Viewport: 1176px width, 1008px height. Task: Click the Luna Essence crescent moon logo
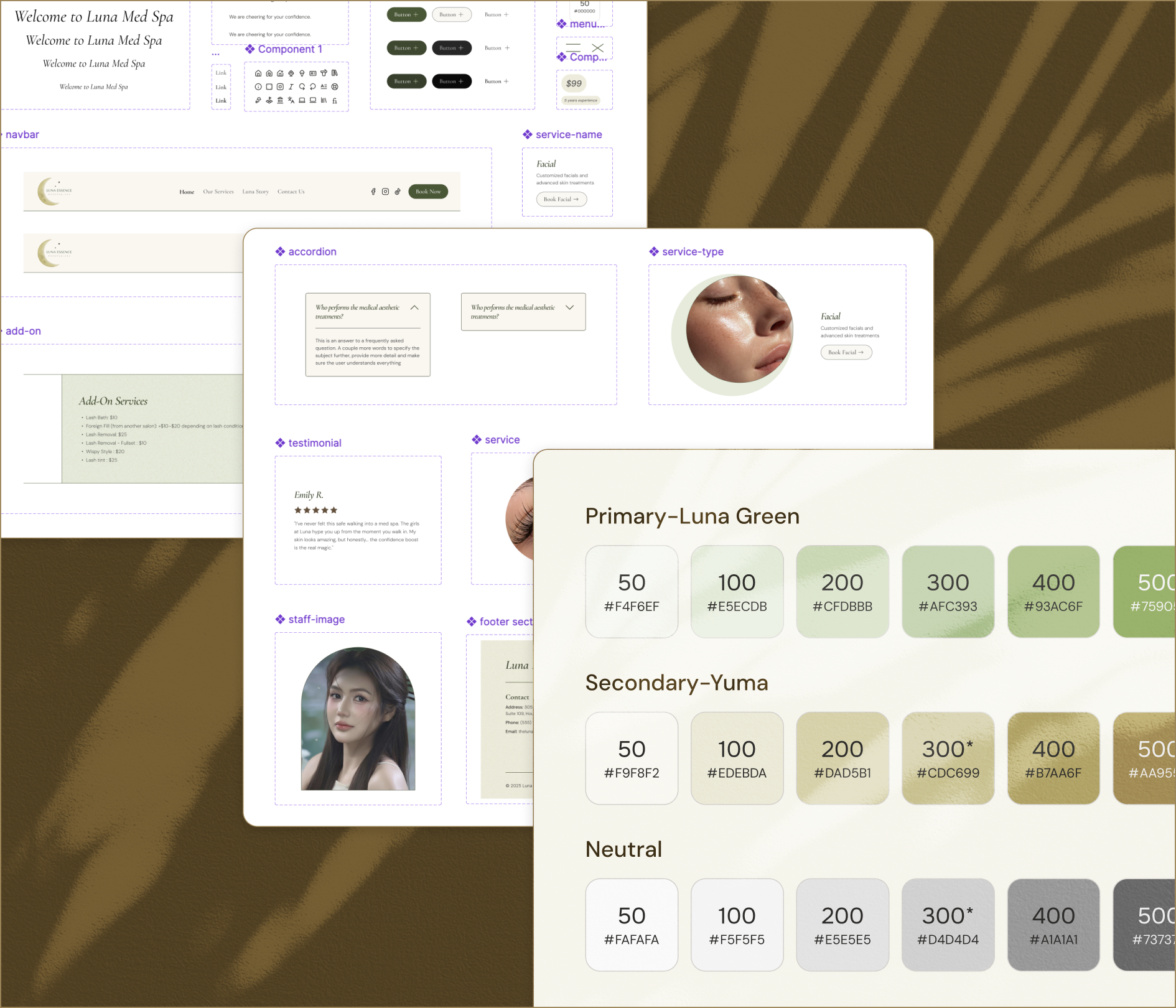(x=55, y=191)
